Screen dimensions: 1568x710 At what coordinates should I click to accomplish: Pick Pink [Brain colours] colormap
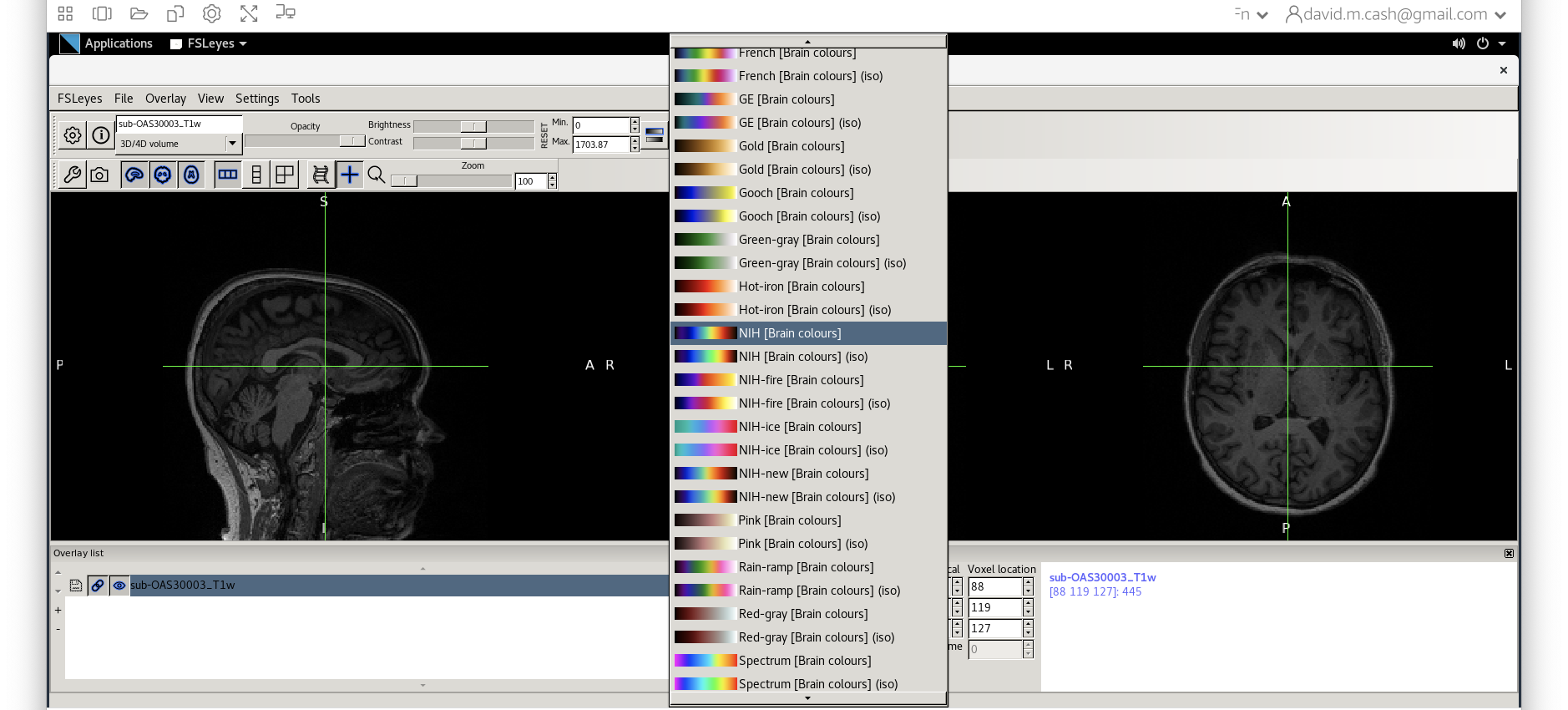(808, 520)
